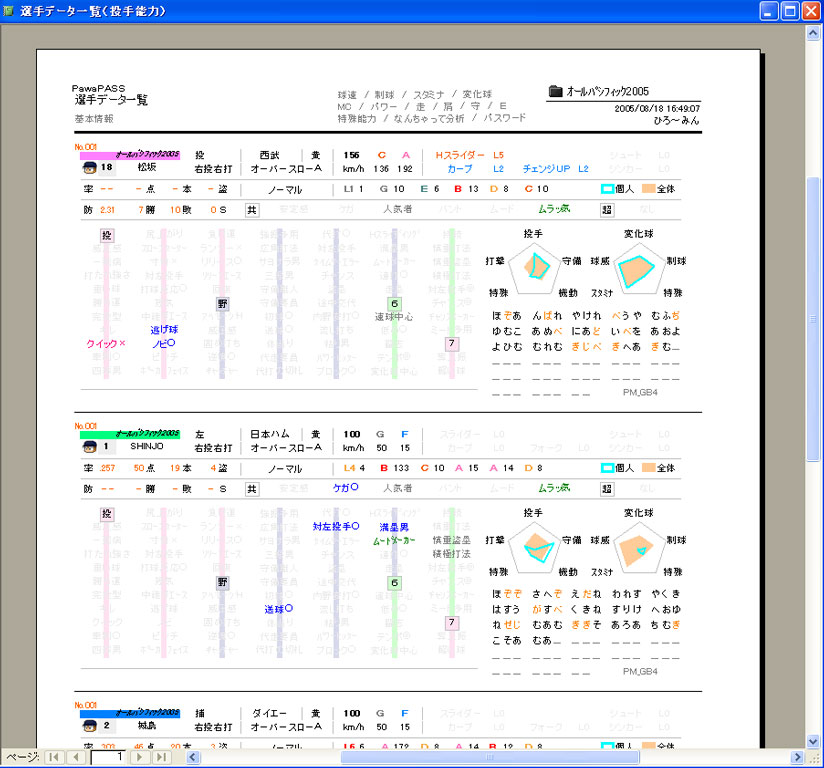Click the 共 box in 松坂's row
The image size is (824, 768).
(x=252, y=210)
